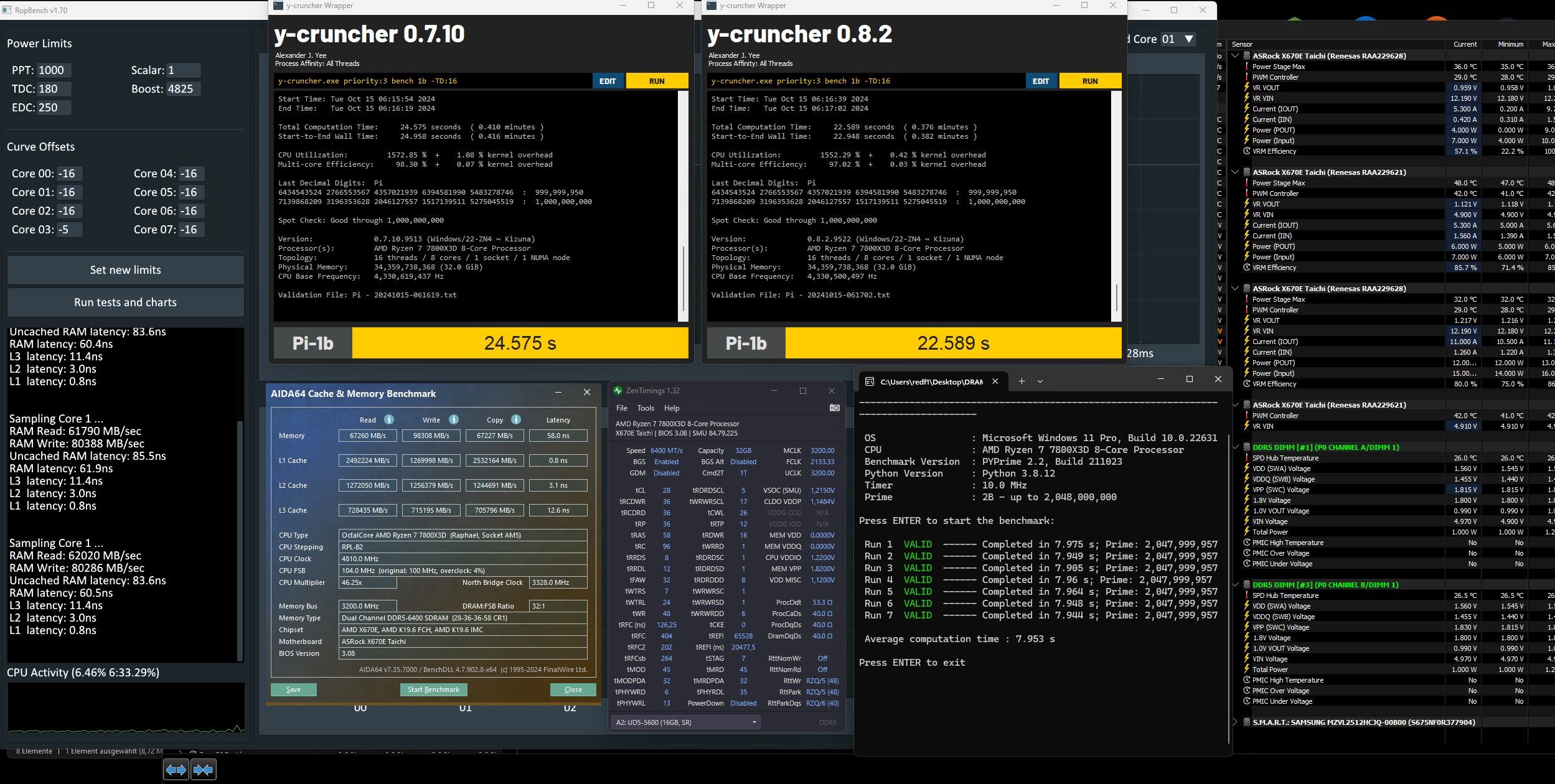Click ZenTimings screenshot camera icon
This screenshot has width=1555, height=784.
point(835,408)
